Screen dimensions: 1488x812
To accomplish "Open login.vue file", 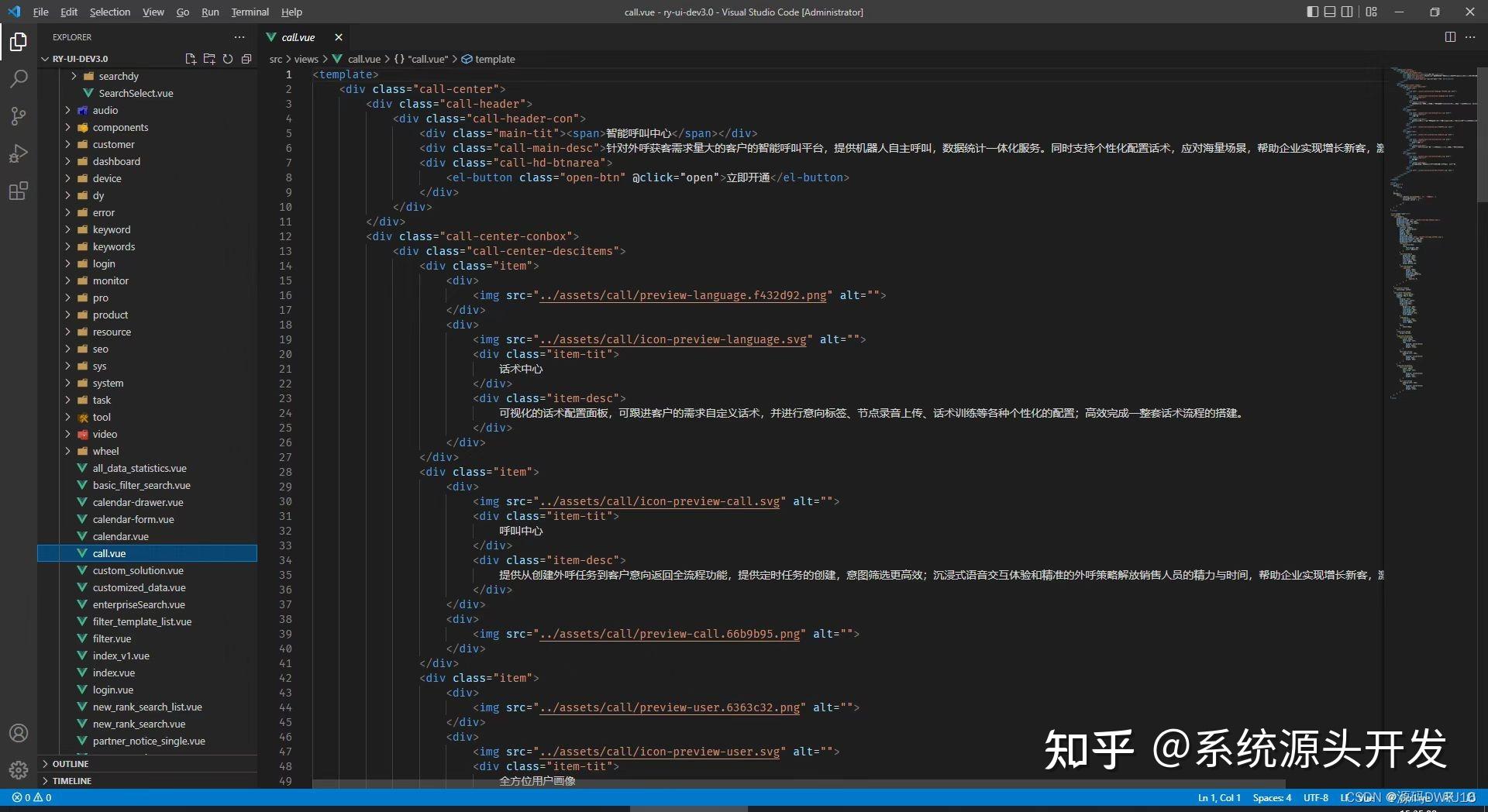I will pos(113,690).
